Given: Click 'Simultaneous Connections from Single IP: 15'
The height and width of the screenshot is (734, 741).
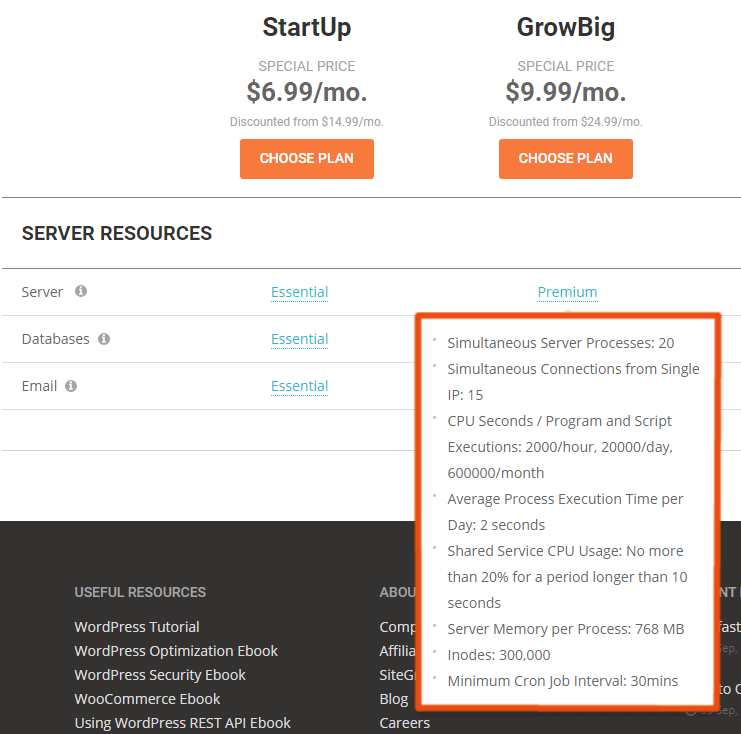Looking at the screenshot, I should click(x=573, y=382).
